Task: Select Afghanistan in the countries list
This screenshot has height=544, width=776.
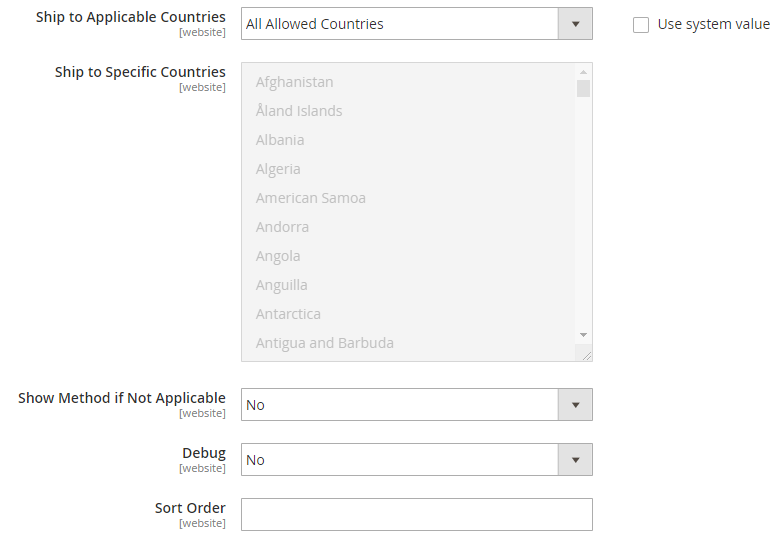Action: tap(295, 82)
